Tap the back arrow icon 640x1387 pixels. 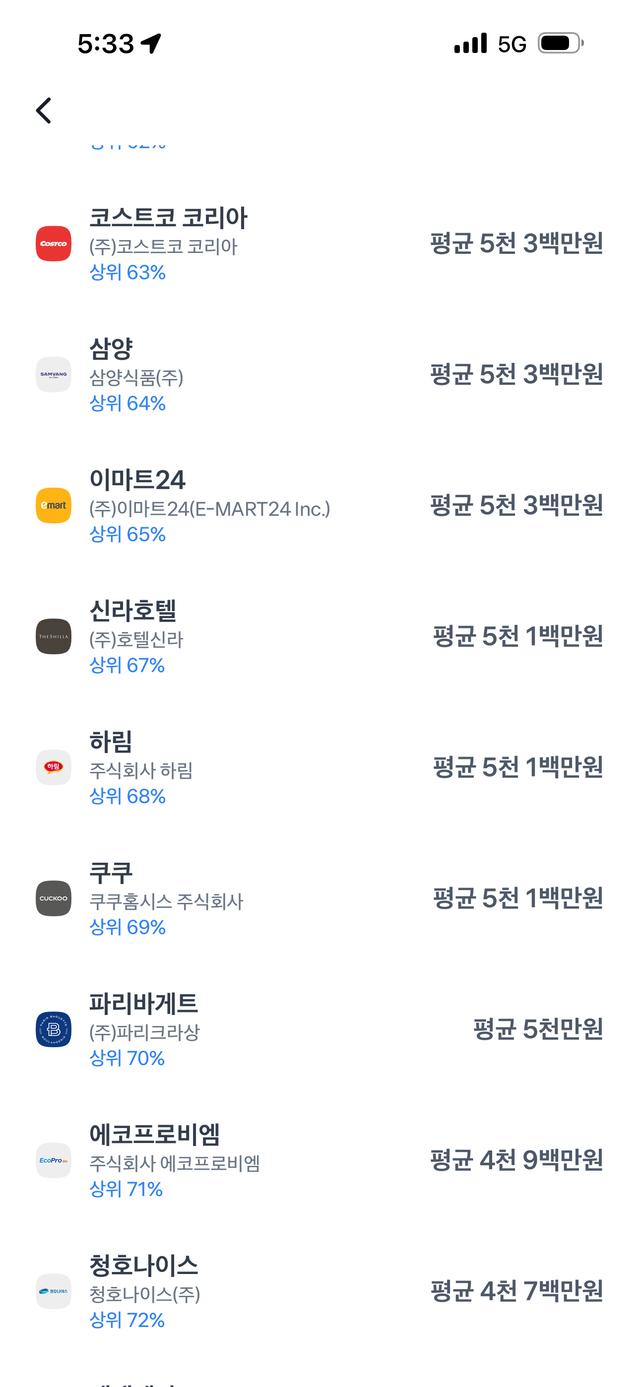tap(43, 110)
